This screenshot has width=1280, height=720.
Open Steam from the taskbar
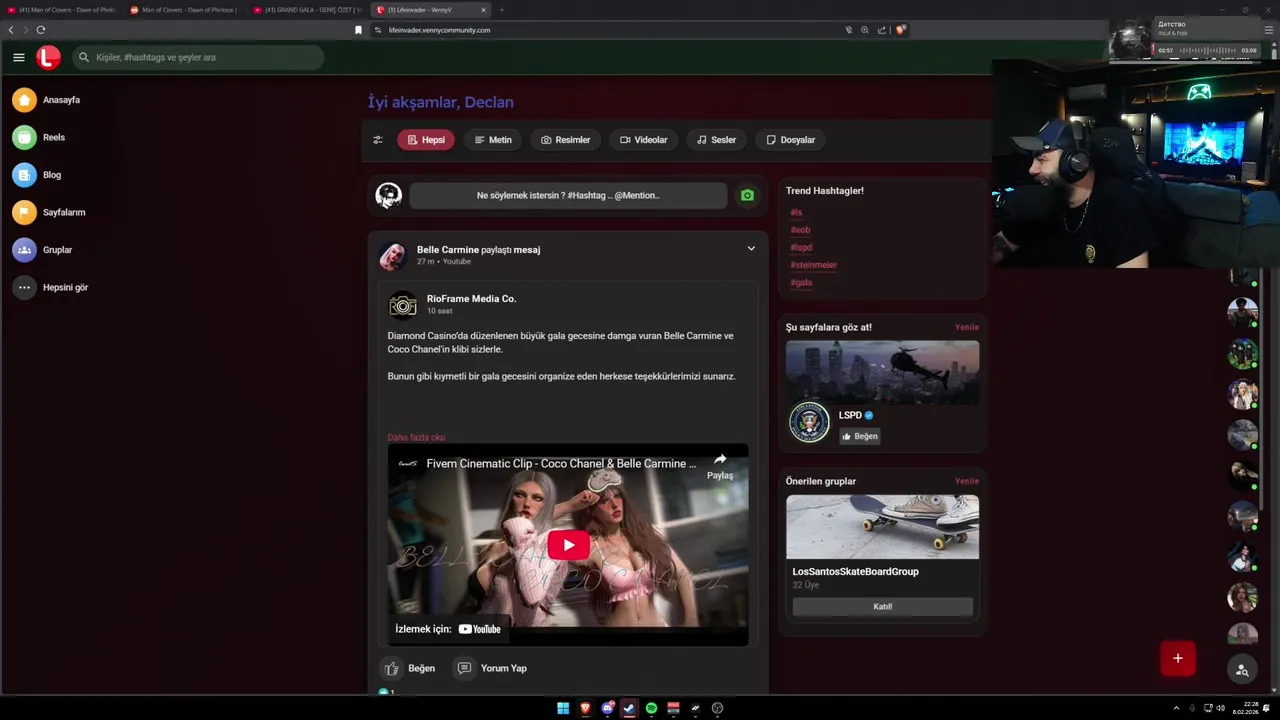point(629,708)
